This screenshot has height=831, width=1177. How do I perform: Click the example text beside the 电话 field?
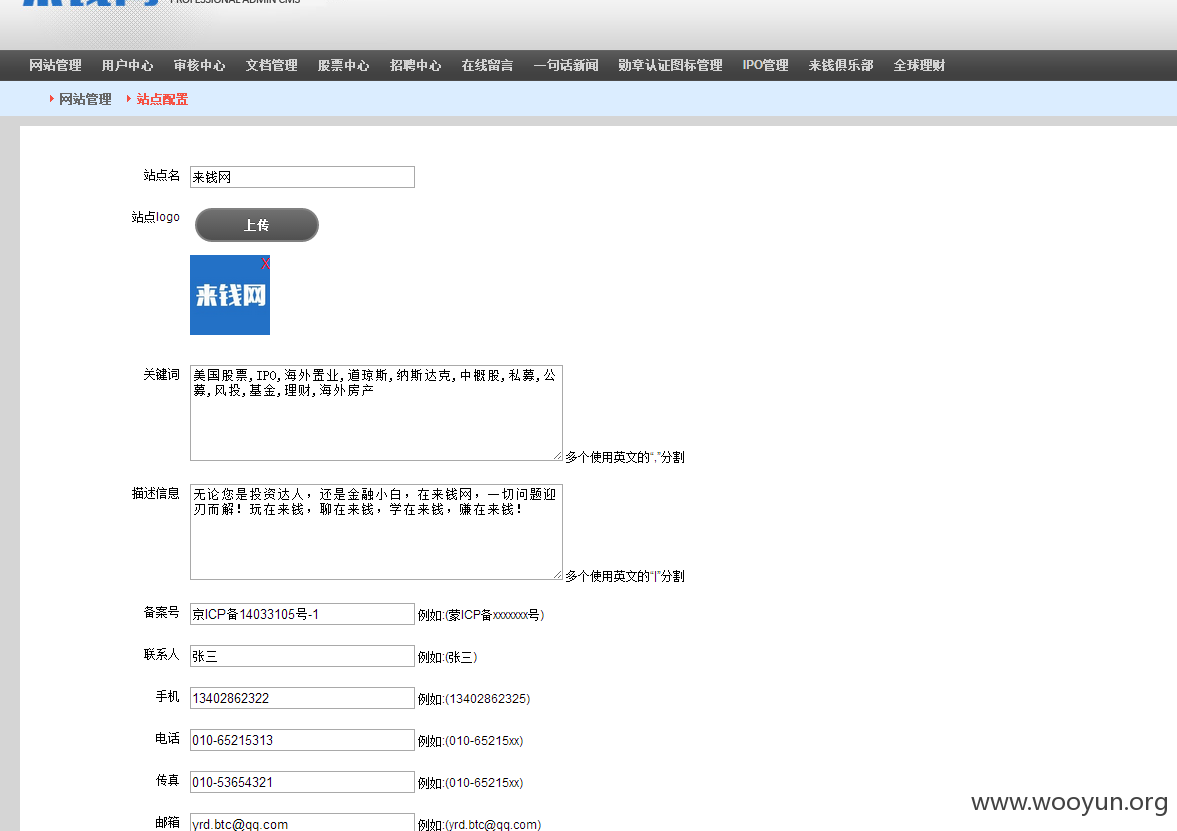pos(470,741)
